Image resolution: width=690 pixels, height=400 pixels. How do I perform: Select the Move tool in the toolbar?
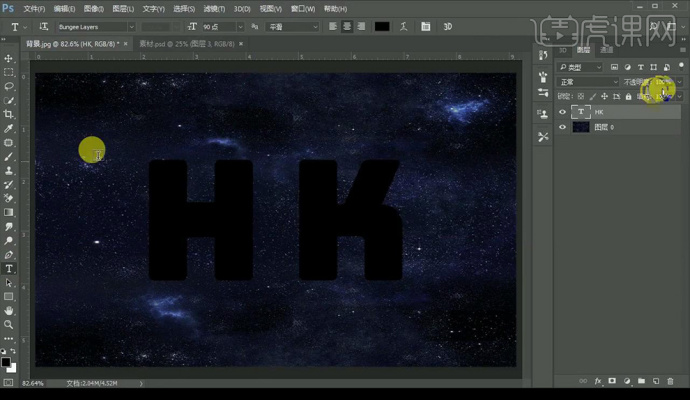tap(9, 59)
